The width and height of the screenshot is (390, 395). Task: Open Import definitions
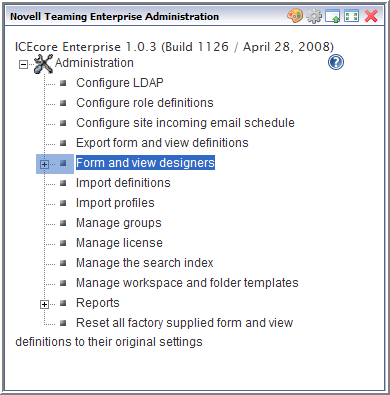pos(123,183)
